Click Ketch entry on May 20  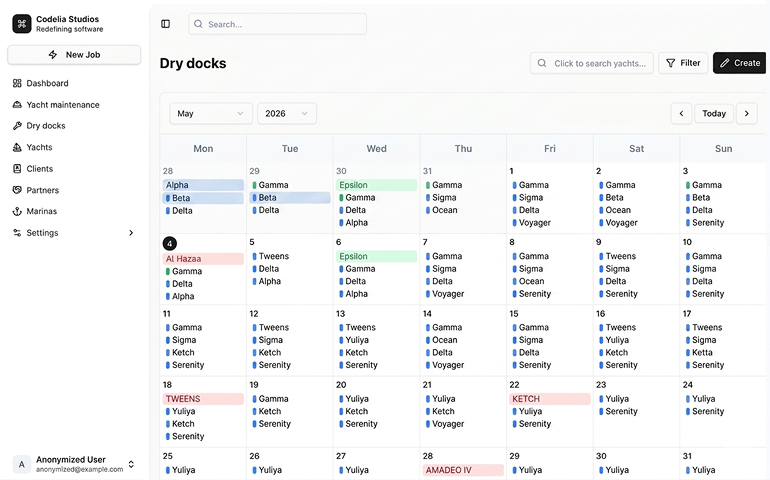[354, 412]
